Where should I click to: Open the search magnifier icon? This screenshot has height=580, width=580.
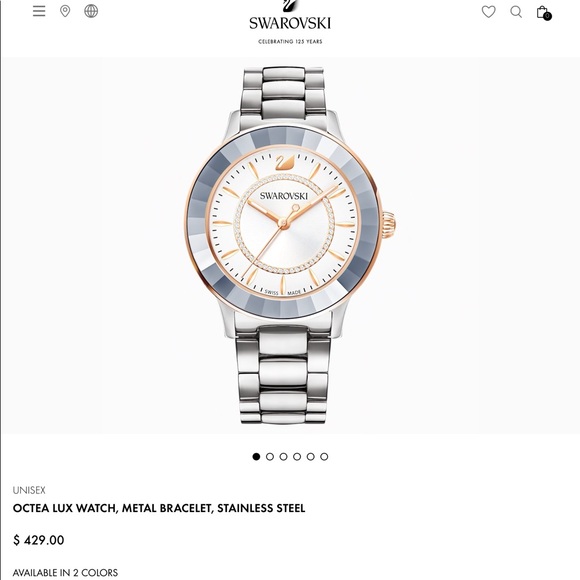point(516,12)
